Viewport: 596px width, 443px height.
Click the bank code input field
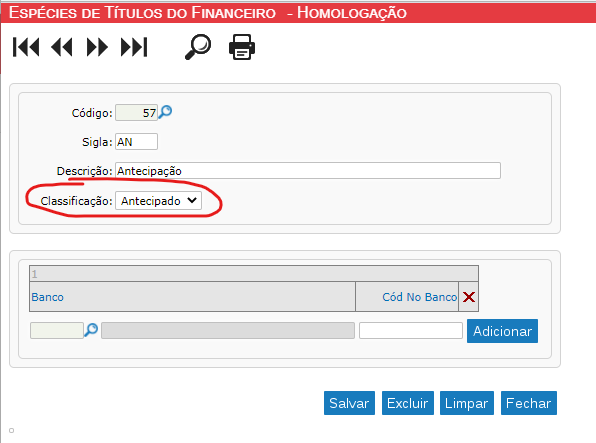57,330
